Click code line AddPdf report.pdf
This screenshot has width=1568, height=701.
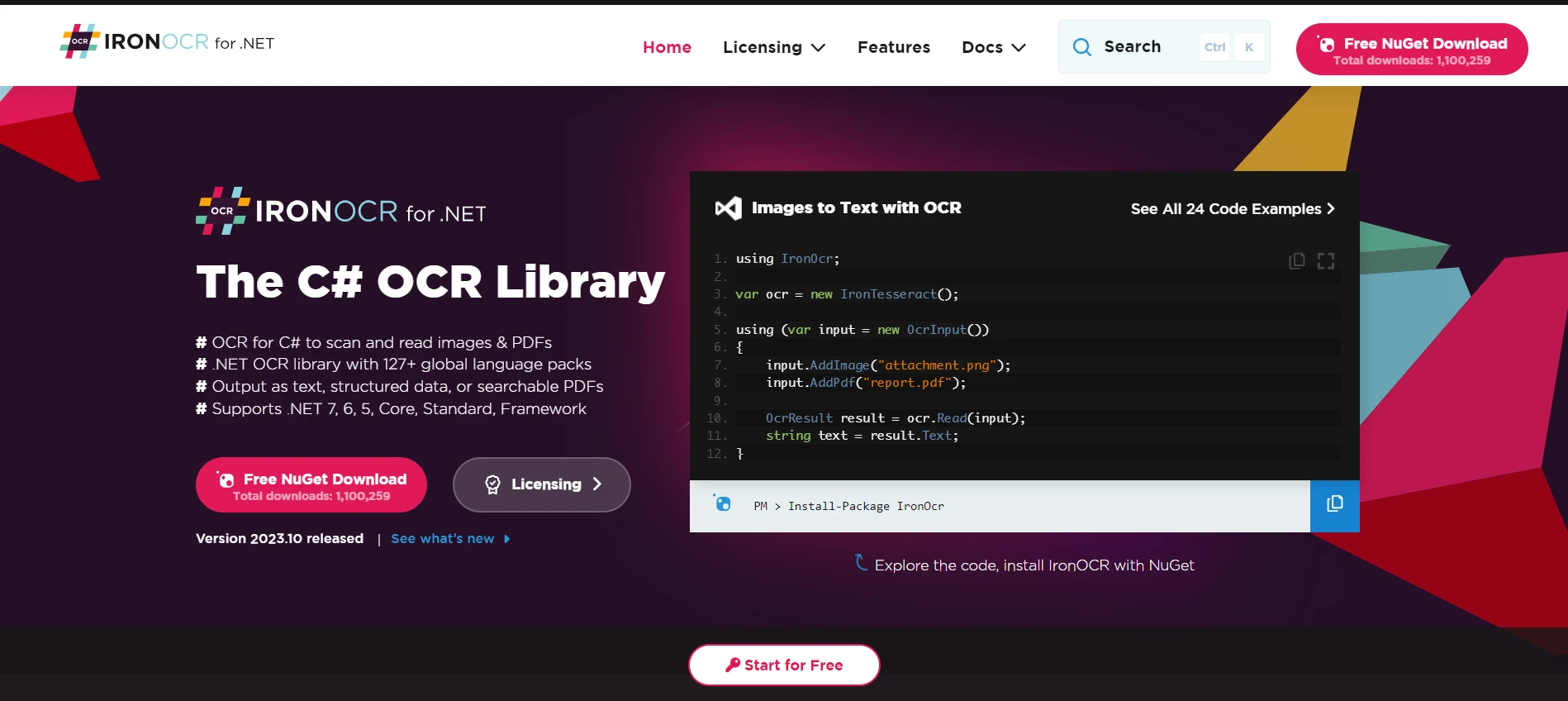tap(866, 383)
